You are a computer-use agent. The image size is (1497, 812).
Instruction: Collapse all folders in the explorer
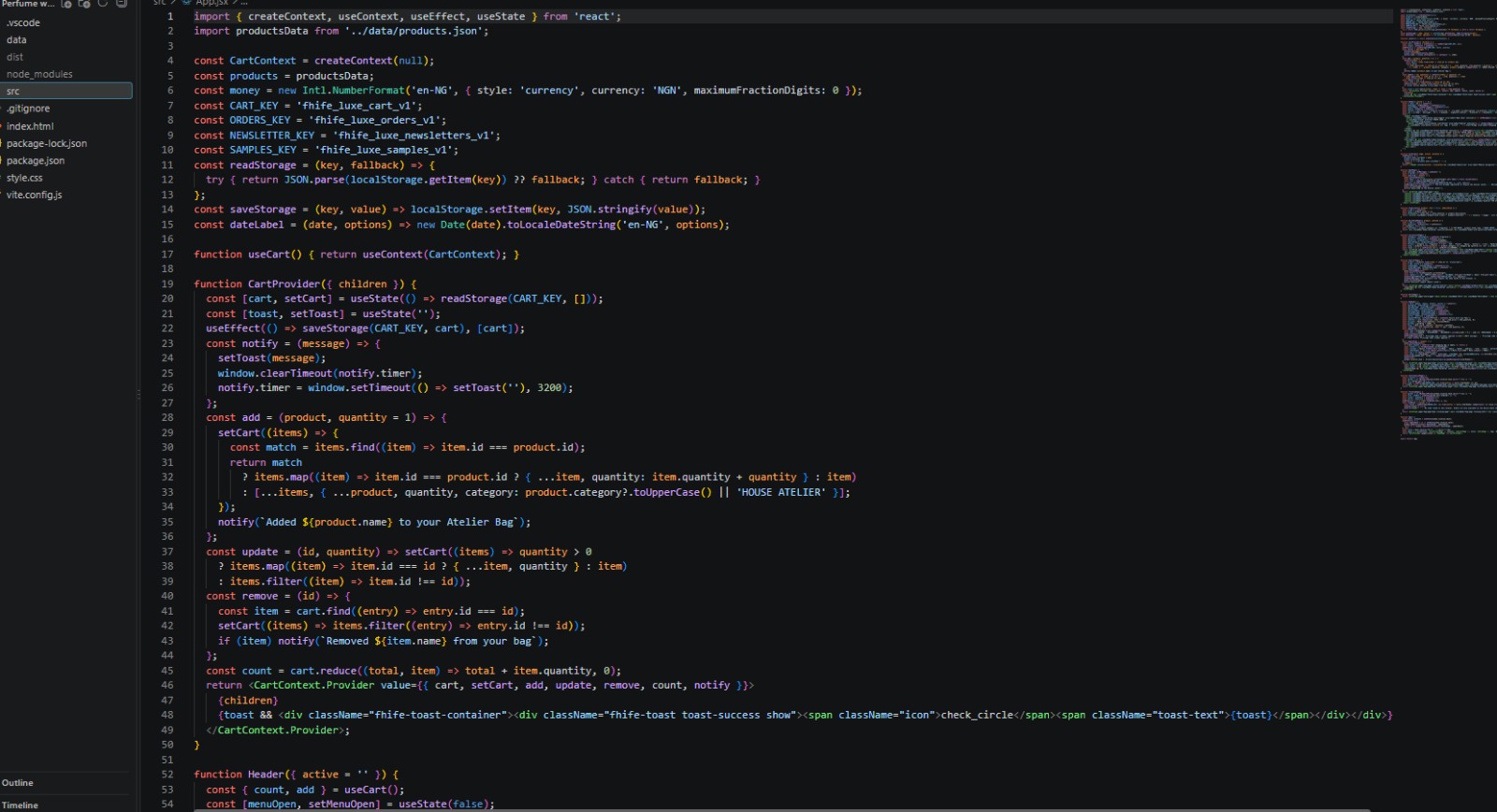tap(122, 4)
